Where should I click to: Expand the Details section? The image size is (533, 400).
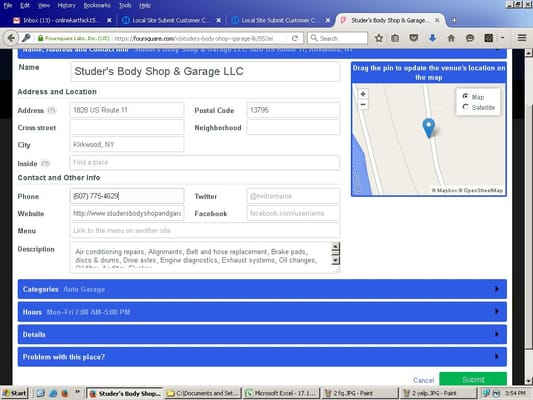click(262, 334)
